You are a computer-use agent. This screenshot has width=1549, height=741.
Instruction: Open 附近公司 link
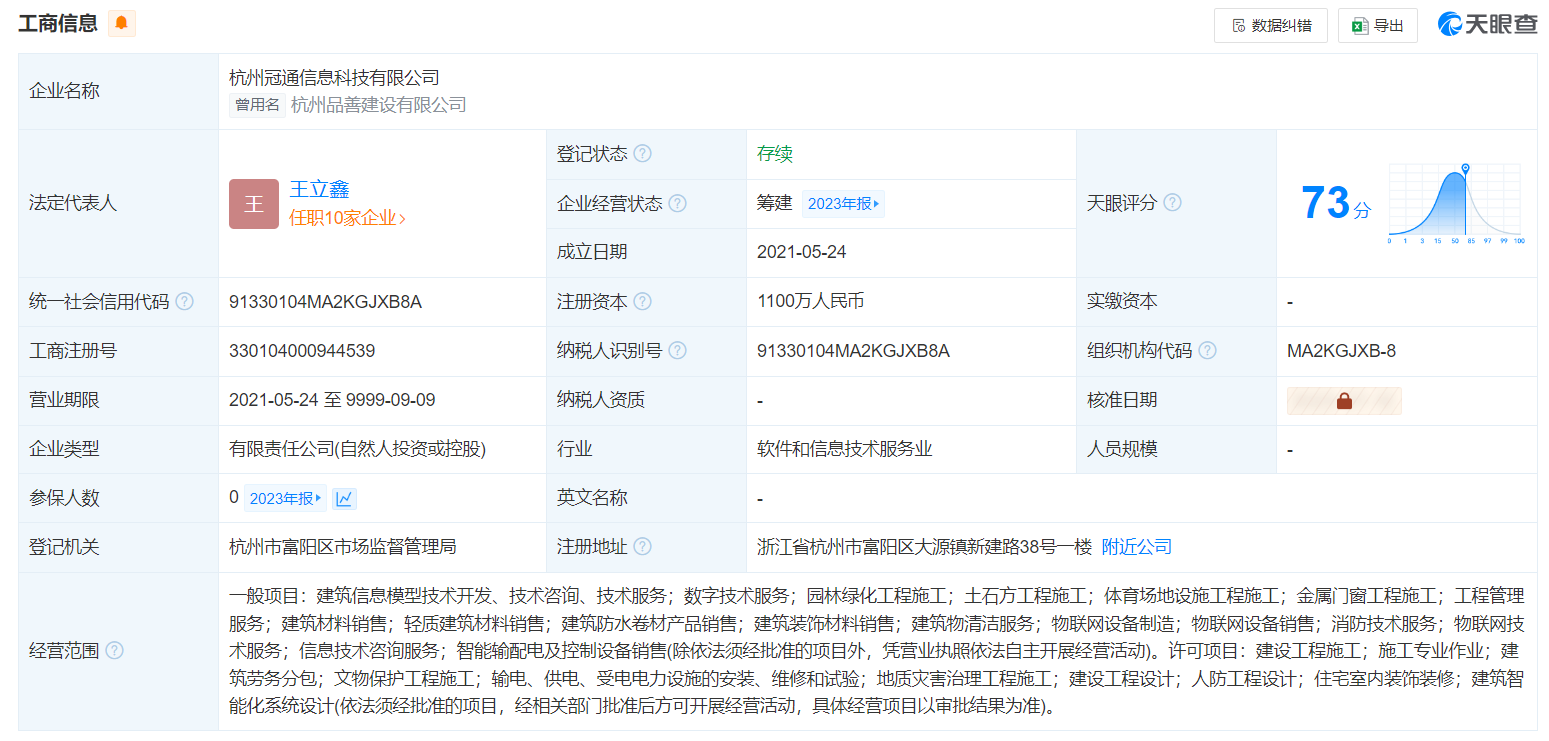tap(1137, 547)
